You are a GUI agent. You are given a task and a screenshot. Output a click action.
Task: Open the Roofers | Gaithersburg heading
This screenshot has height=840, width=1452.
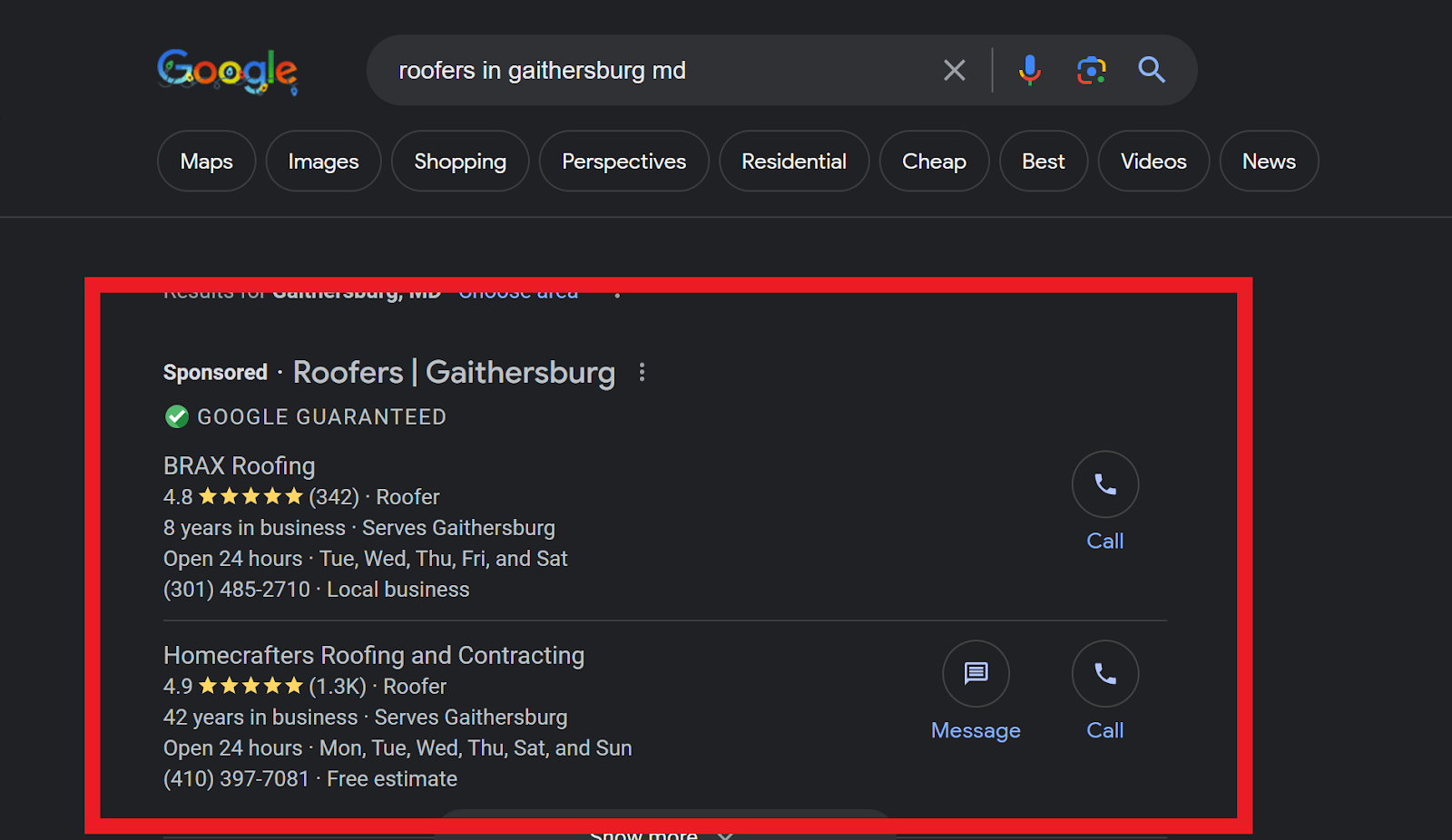pyautogui.click(x=454, y=373)
